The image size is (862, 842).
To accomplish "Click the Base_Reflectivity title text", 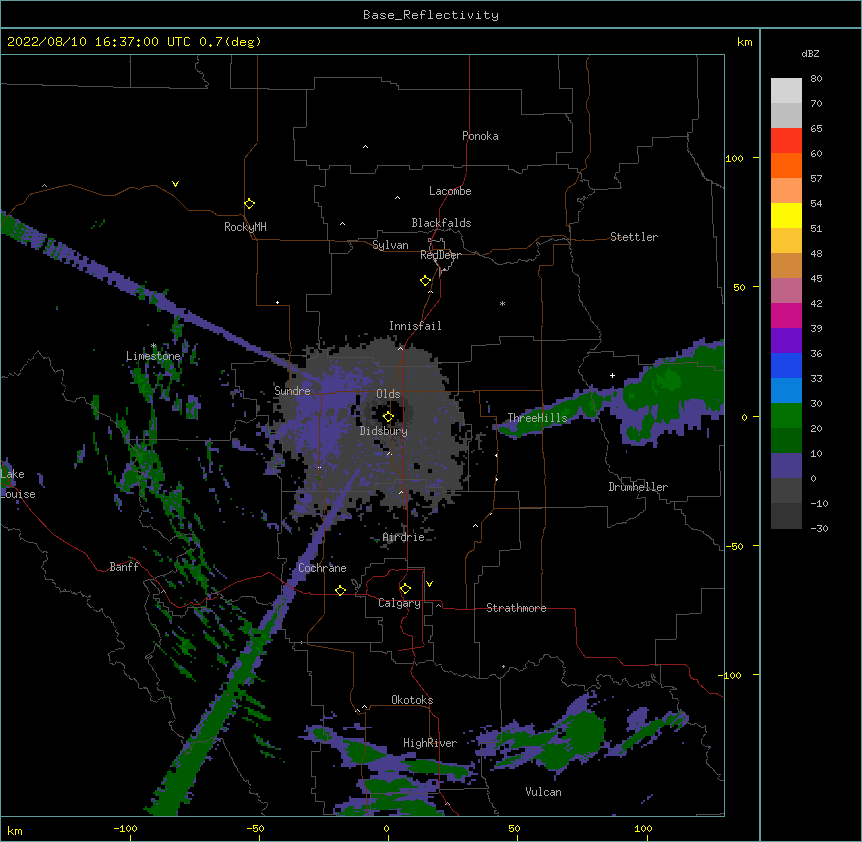I will [x=431, y=15].
